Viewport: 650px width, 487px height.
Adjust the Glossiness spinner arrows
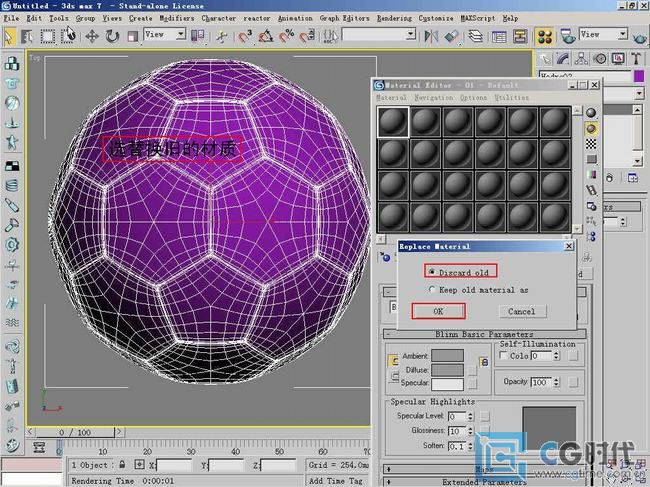tap(470, 431)
